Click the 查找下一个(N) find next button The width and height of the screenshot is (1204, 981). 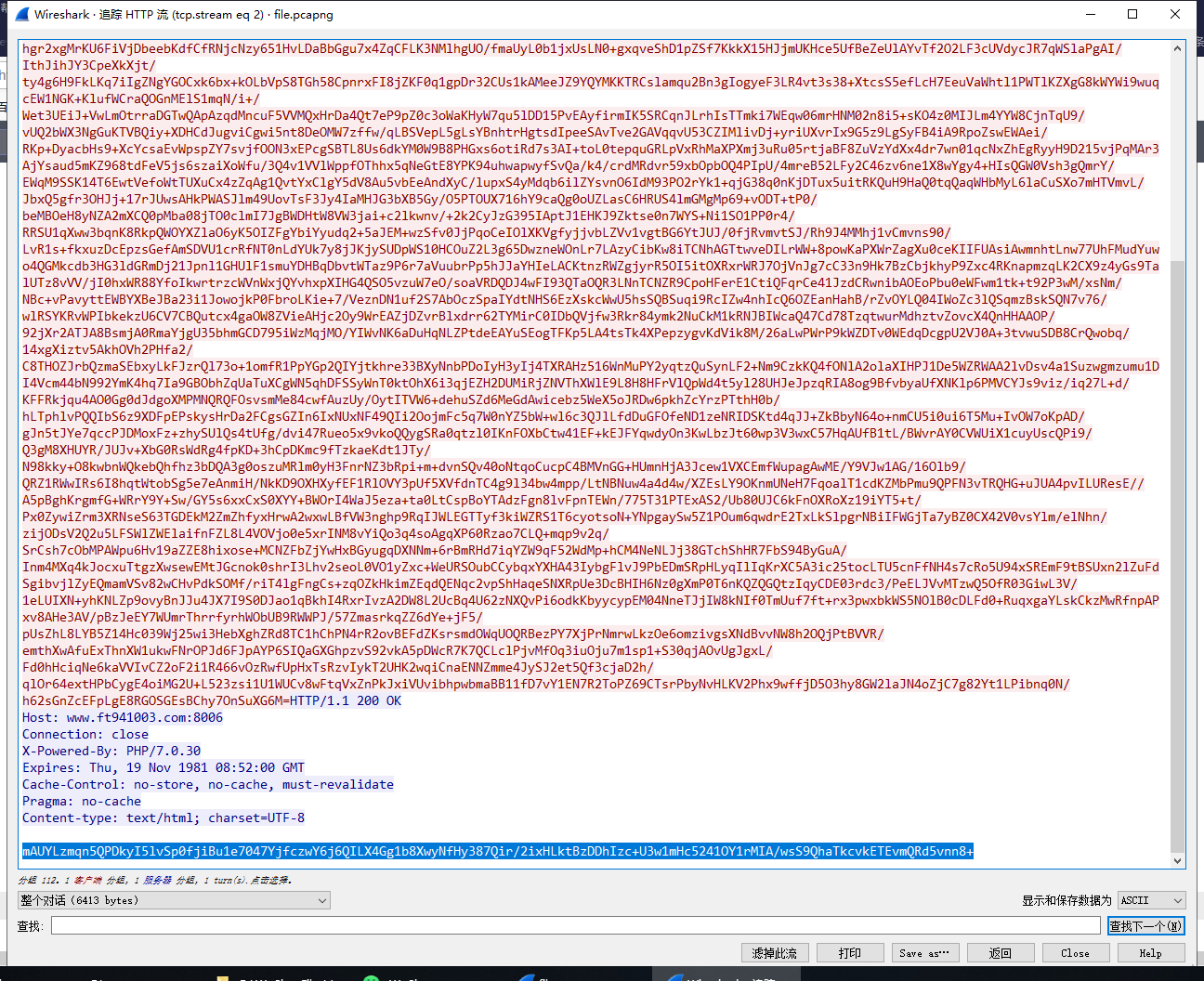[x=1145, y=926]
